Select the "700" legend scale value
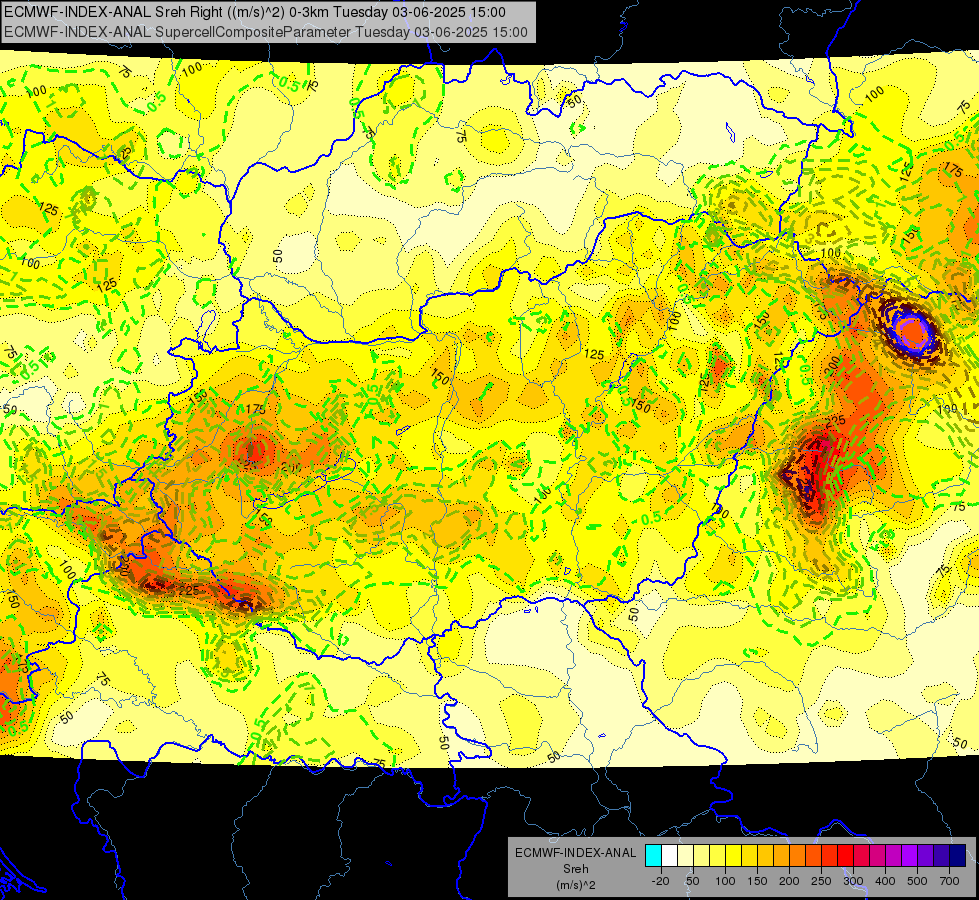This screenshot has width=979, height=900. (x=950, y=881)
